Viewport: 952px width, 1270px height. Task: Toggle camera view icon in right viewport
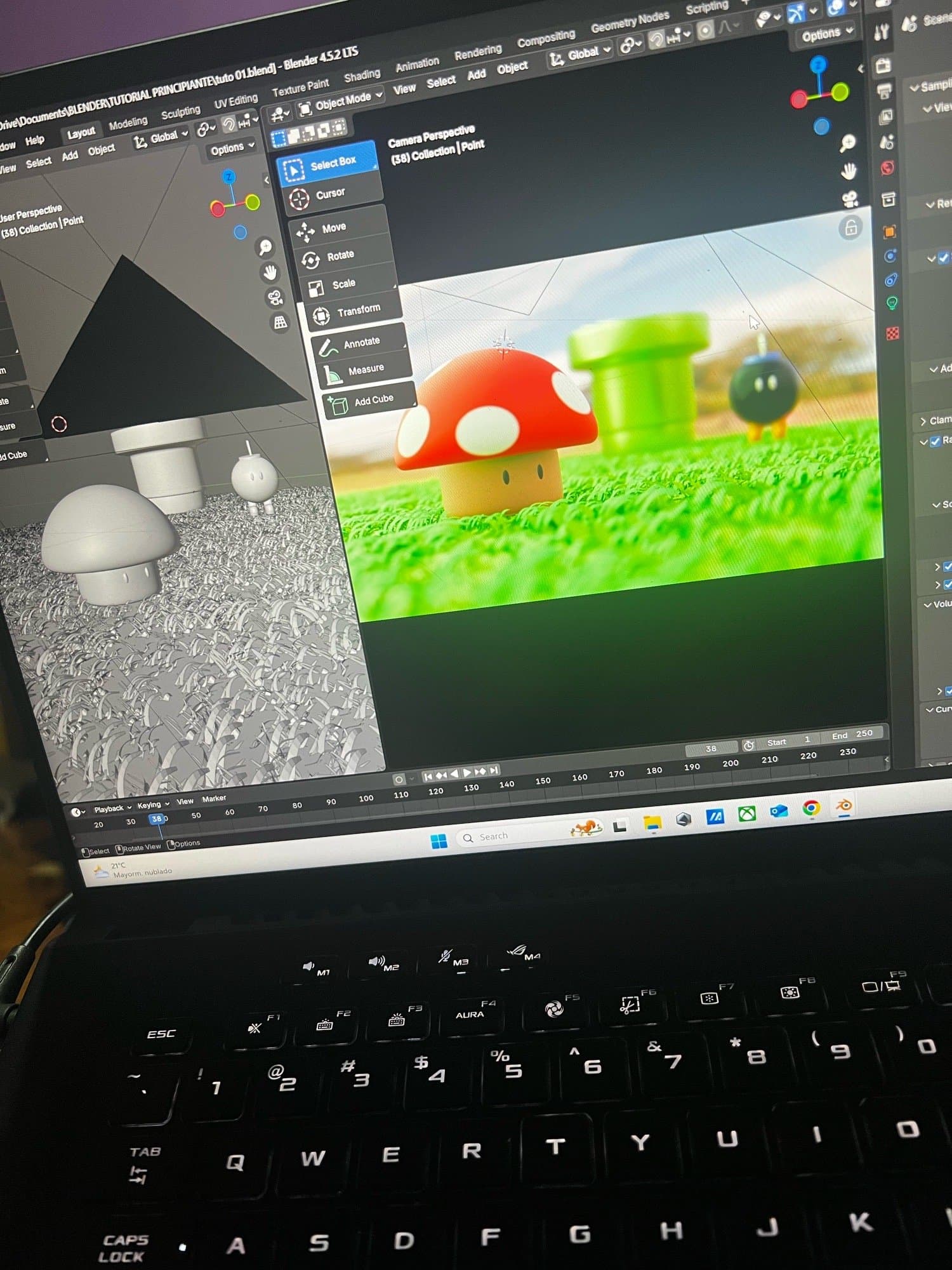850,199
